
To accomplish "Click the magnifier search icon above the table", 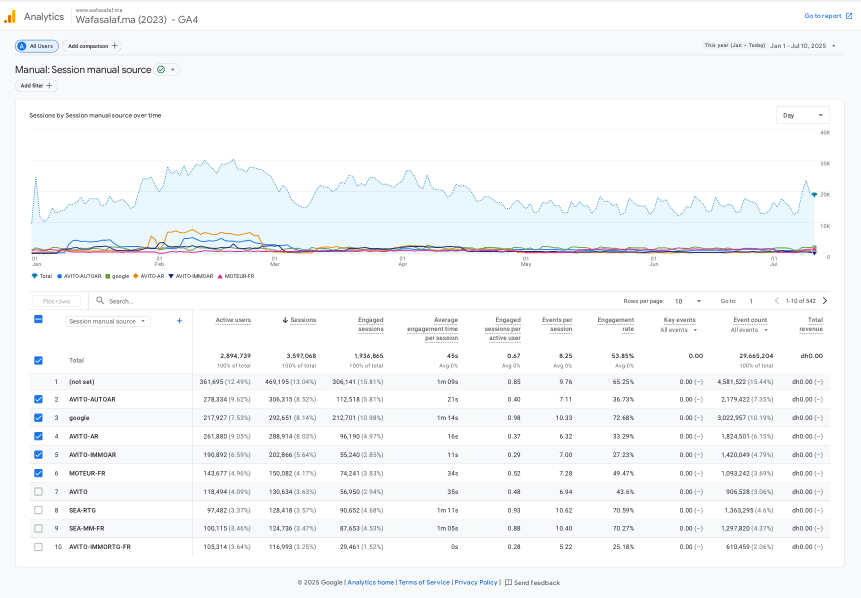I will click(100, 300).
